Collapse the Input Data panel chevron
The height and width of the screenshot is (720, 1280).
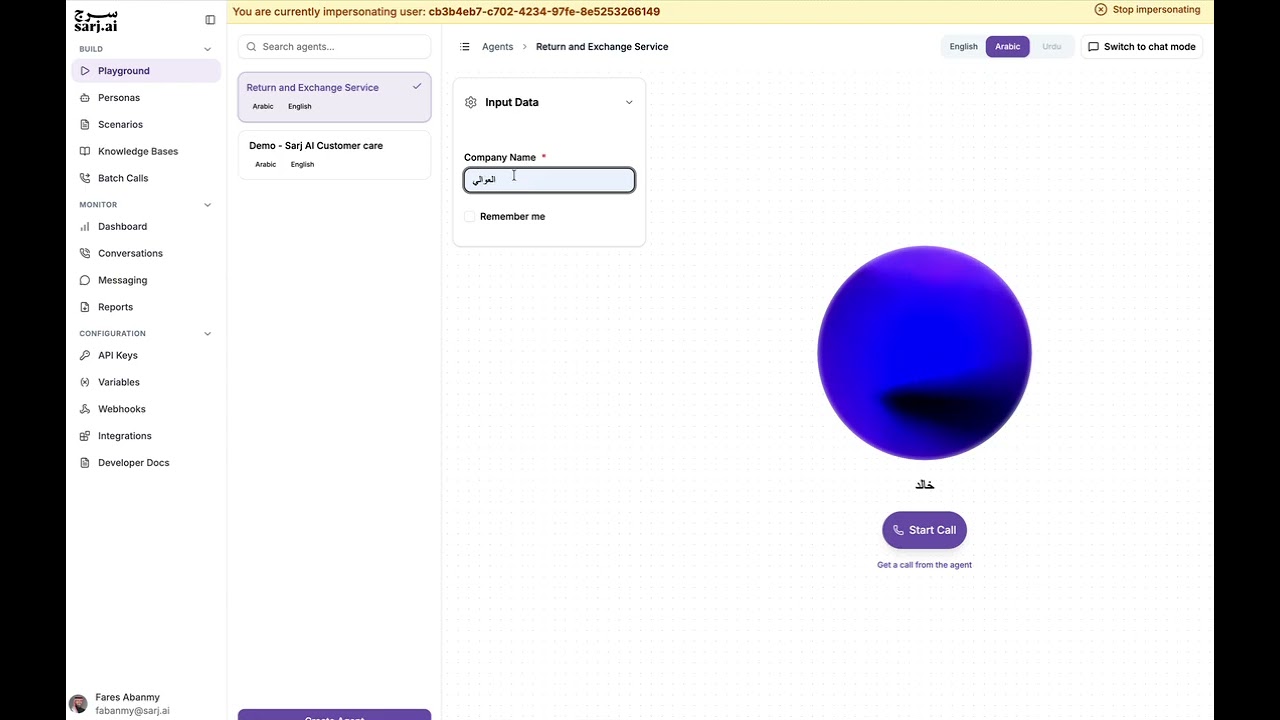coord(629,102)
